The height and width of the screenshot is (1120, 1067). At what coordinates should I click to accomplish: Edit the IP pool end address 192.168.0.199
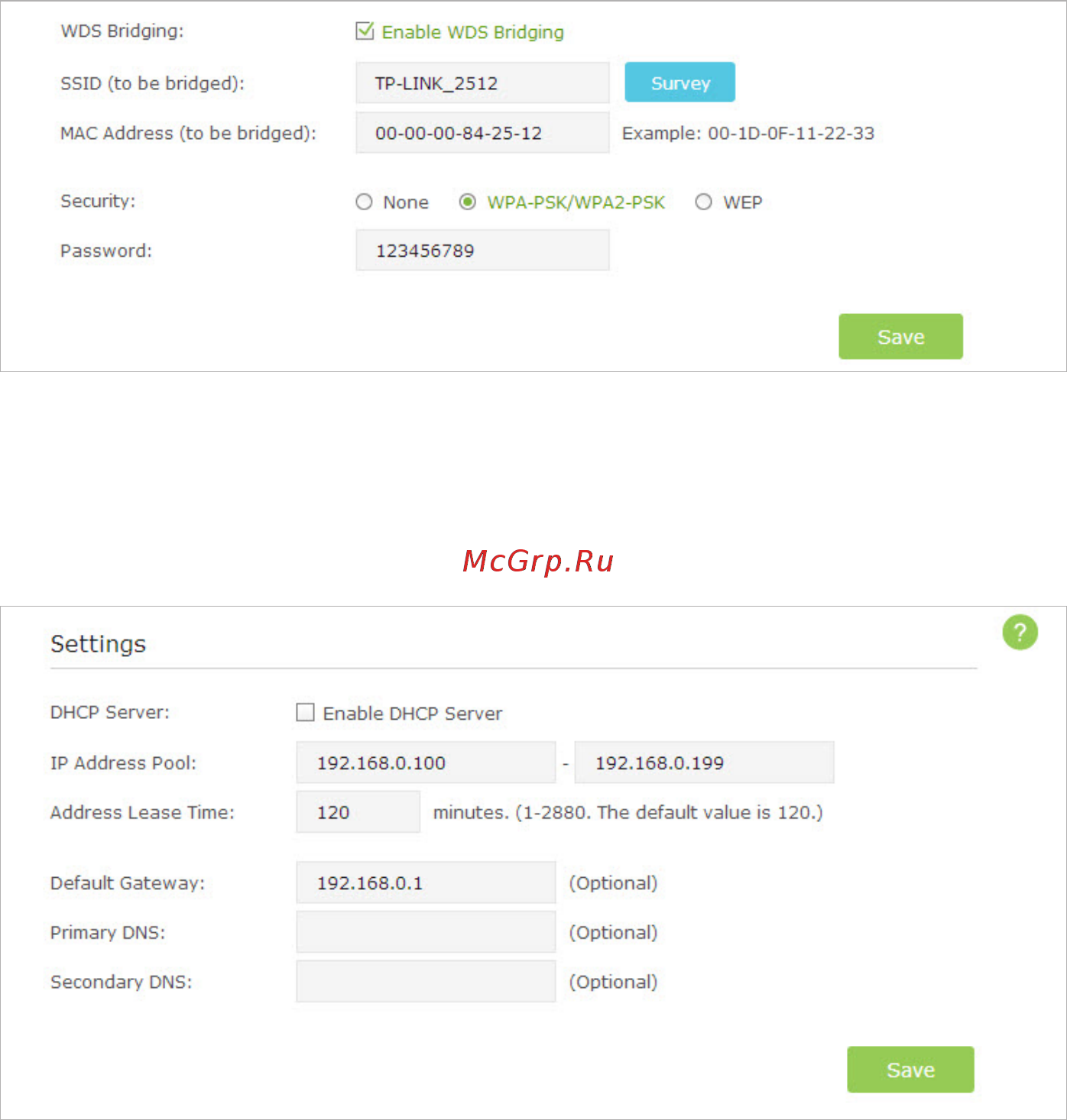tap(704, 762)
